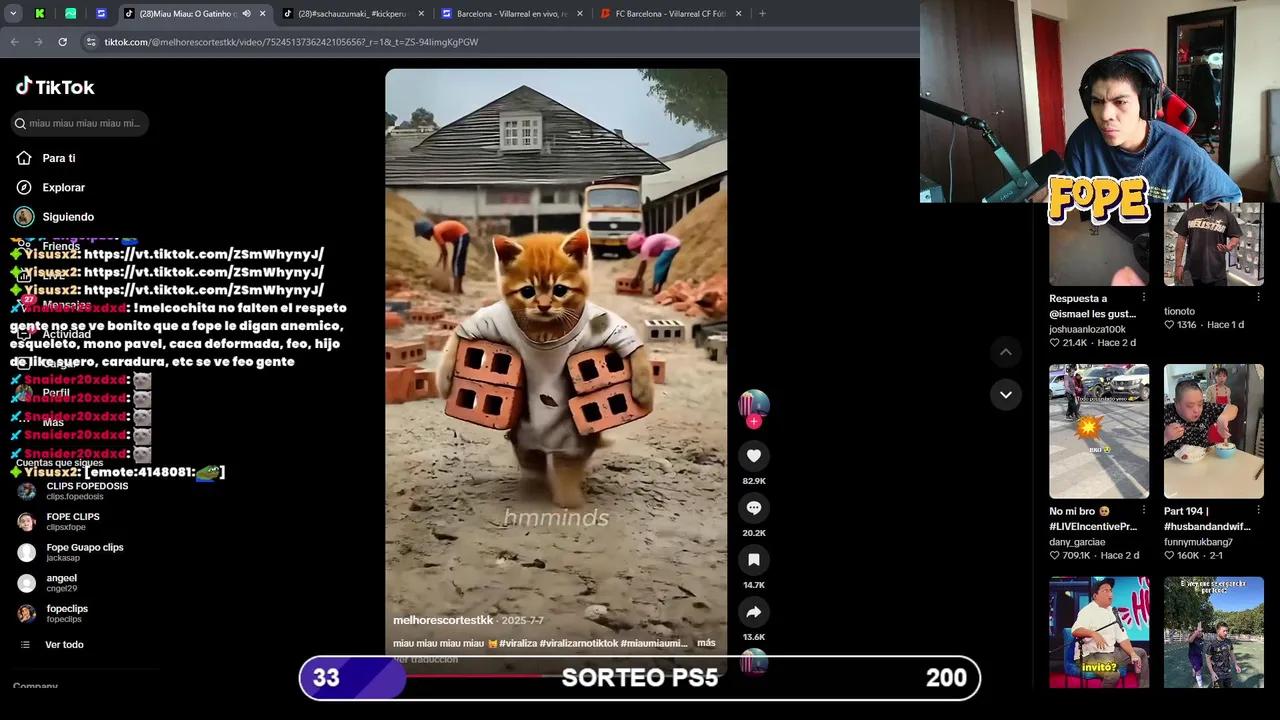1280x720 pixels.
Task: Reload the page in the browser
Action: [62, 42]
